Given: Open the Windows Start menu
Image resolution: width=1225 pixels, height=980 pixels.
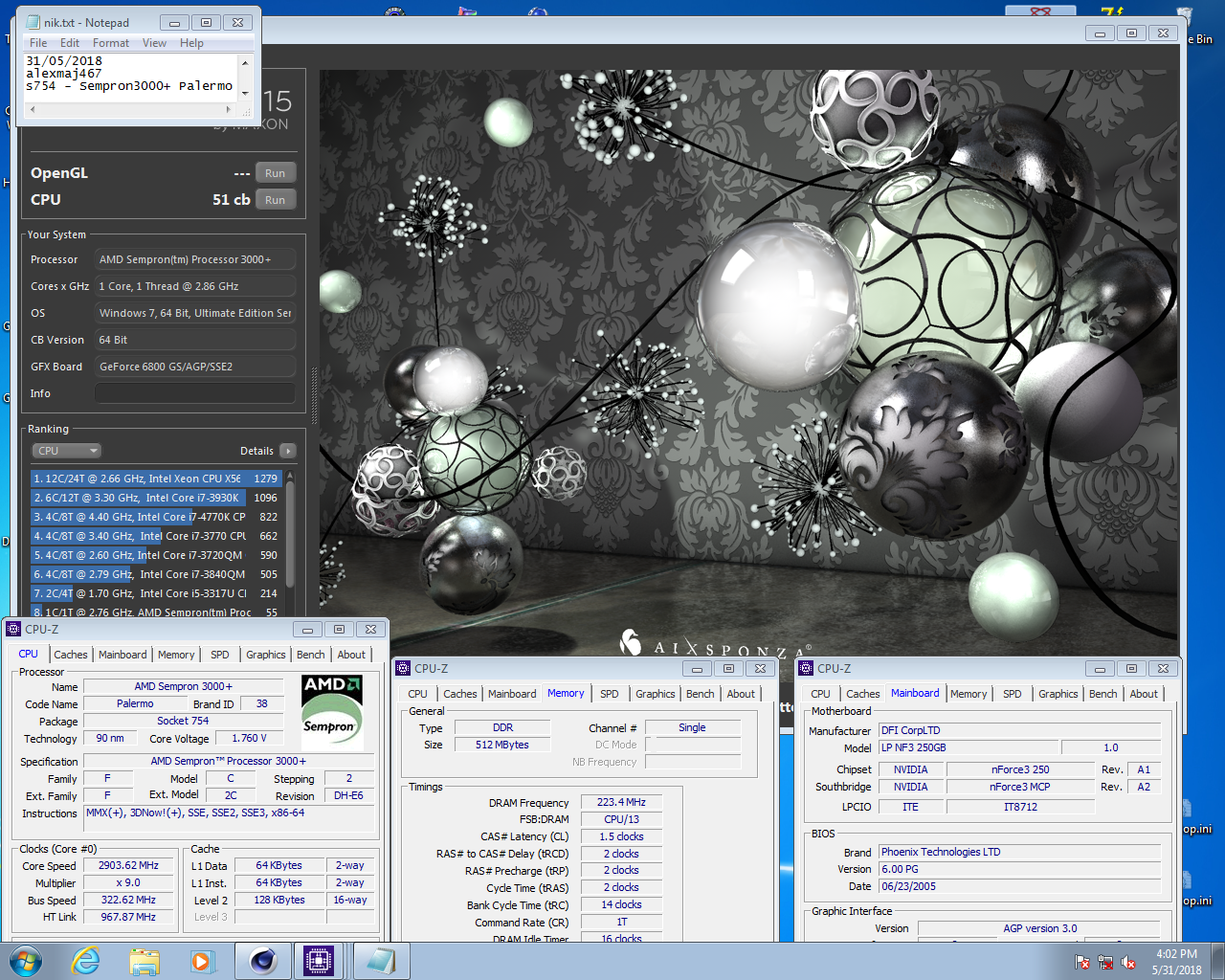Looking at the screenshot, I should 26,961.
